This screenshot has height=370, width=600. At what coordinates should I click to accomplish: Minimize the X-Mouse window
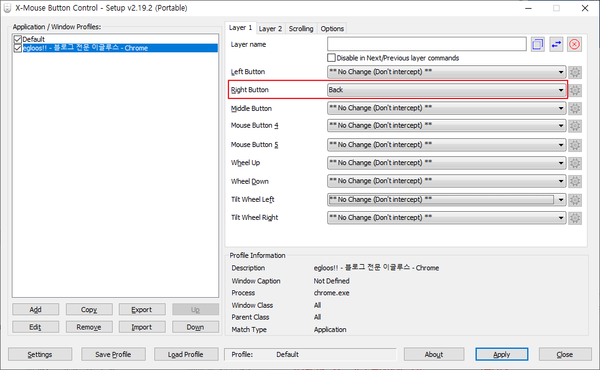[528, 8]
